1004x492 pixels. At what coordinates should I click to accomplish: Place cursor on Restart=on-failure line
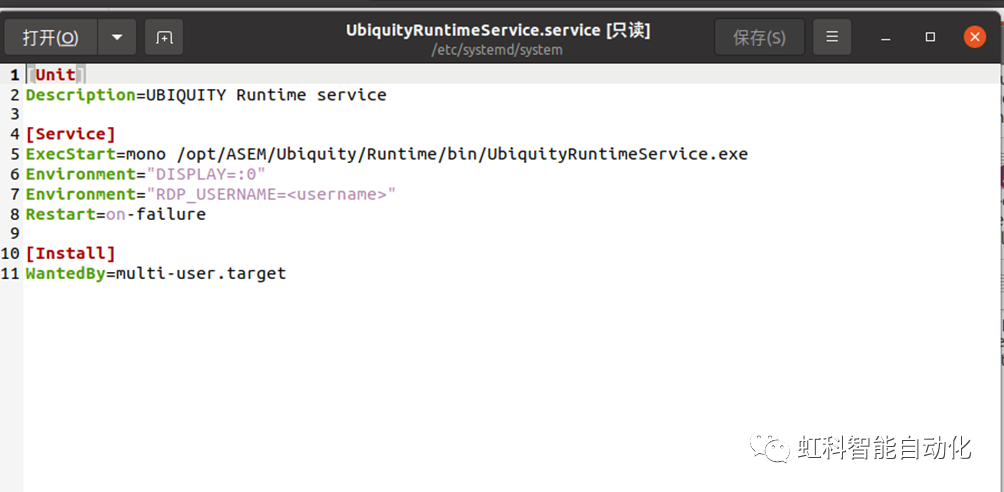(115, 214)
